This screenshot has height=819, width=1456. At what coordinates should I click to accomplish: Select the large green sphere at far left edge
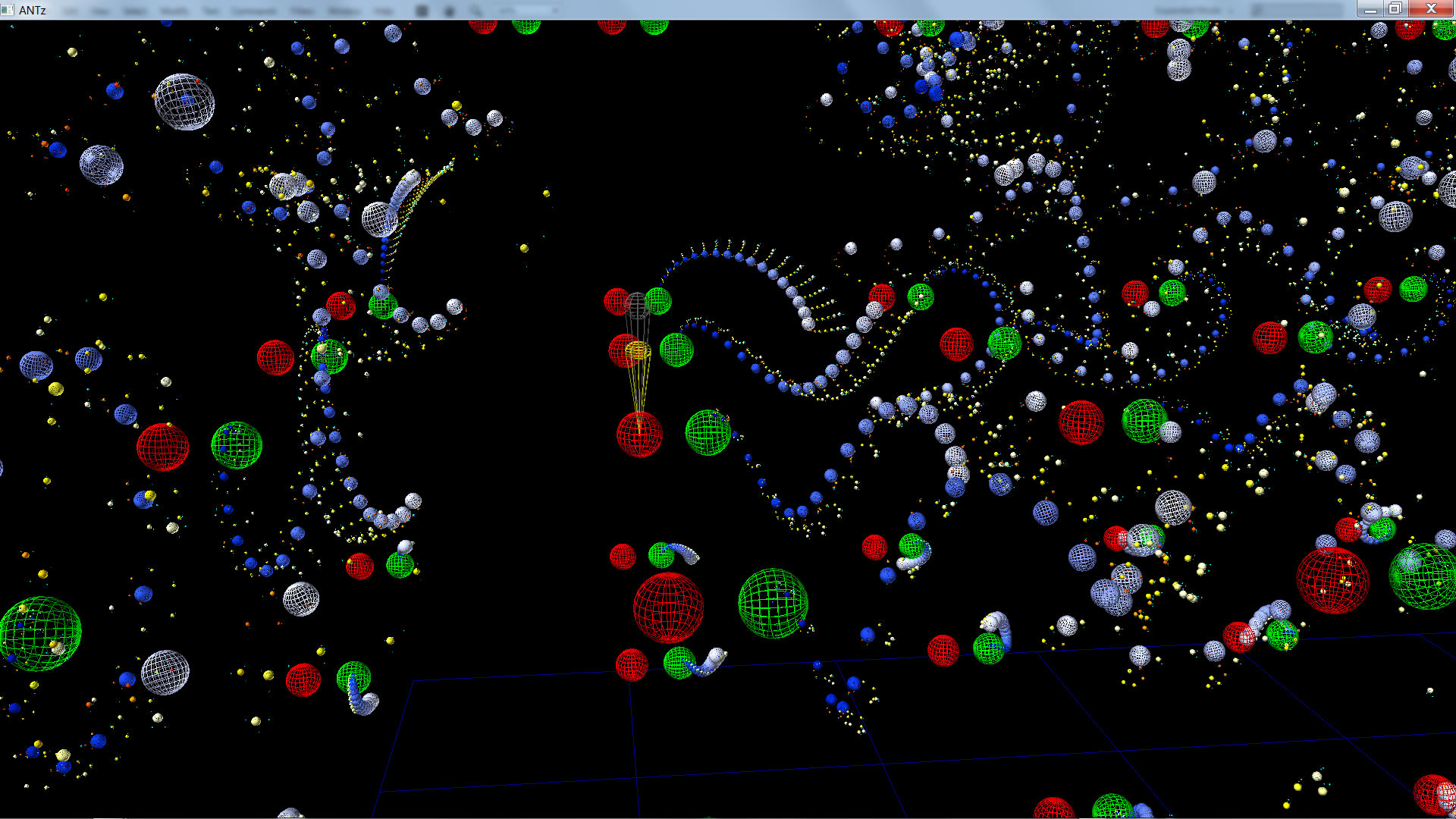click(39, 634)
